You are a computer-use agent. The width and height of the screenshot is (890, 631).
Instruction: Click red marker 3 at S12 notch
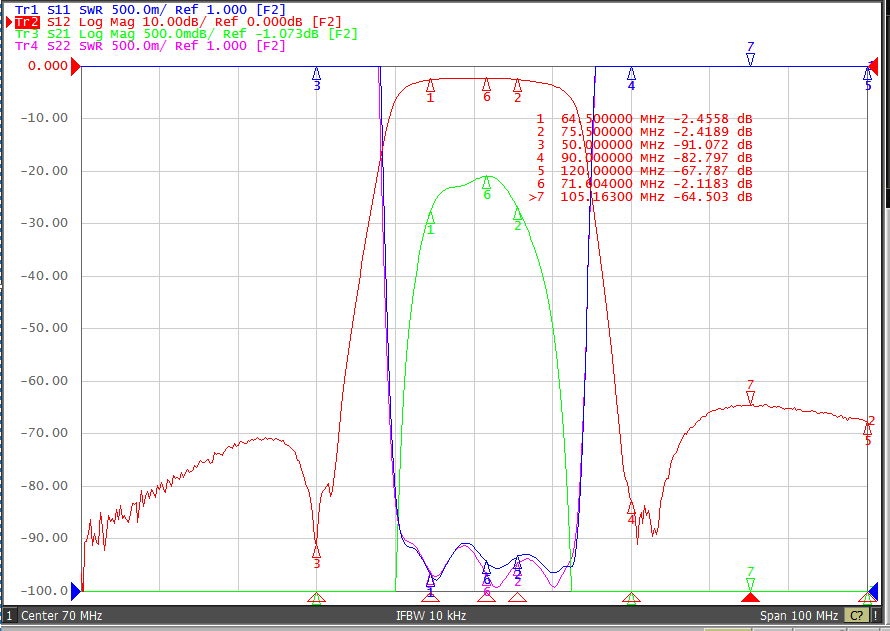[x=316, y=556]
